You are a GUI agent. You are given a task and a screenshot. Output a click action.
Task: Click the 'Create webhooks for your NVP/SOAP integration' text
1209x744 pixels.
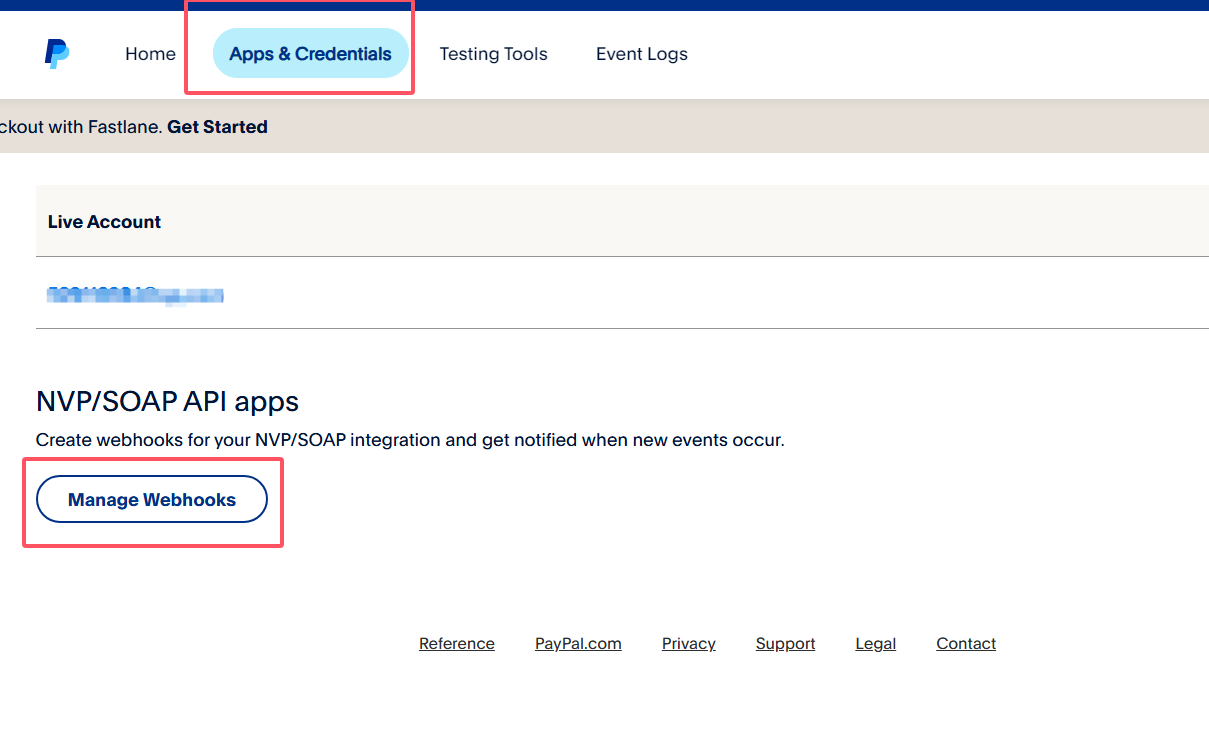tap(410, 440)
